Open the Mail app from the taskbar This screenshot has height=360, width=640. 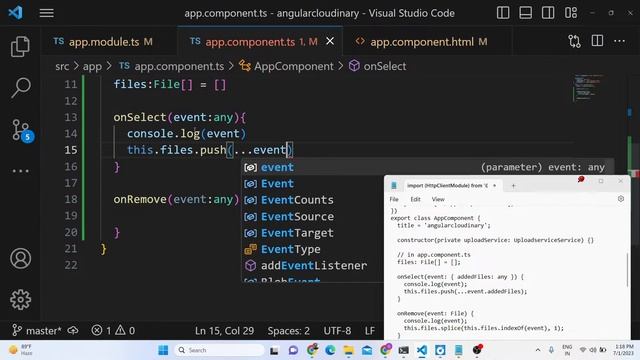pos(367,350)
